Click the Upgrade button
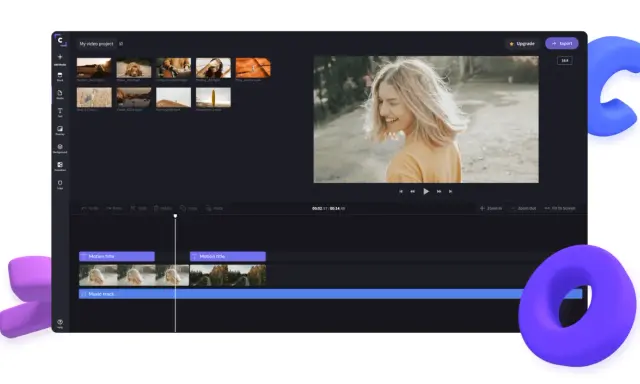 522,44
